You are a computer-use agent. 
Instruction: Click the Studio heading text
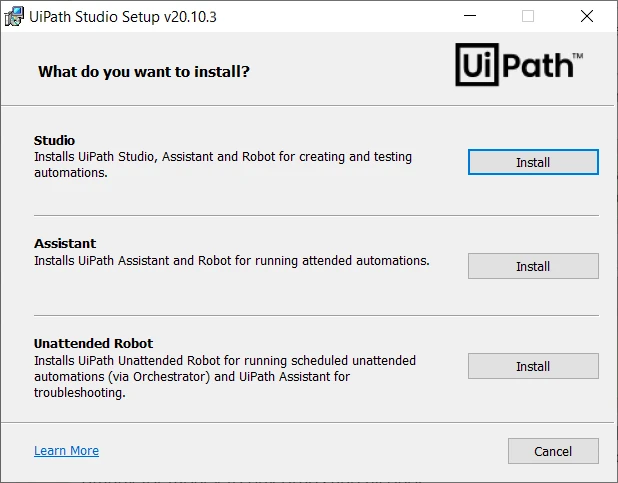(x=54, y=140)
